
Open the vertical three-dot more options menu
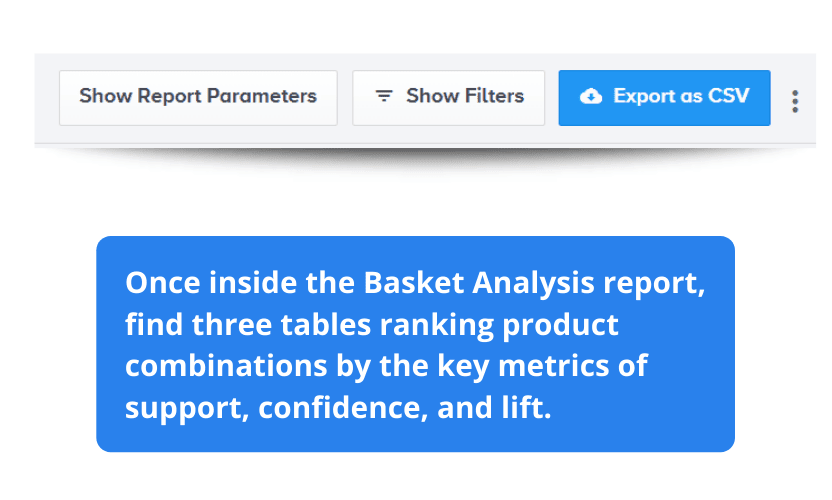point(794,101)
